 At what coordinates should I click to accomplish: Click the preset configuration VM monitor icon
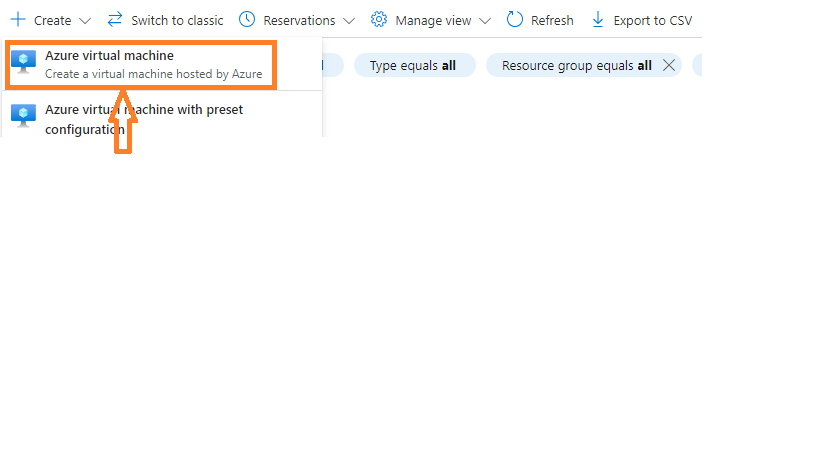click(x=24, y=115)
